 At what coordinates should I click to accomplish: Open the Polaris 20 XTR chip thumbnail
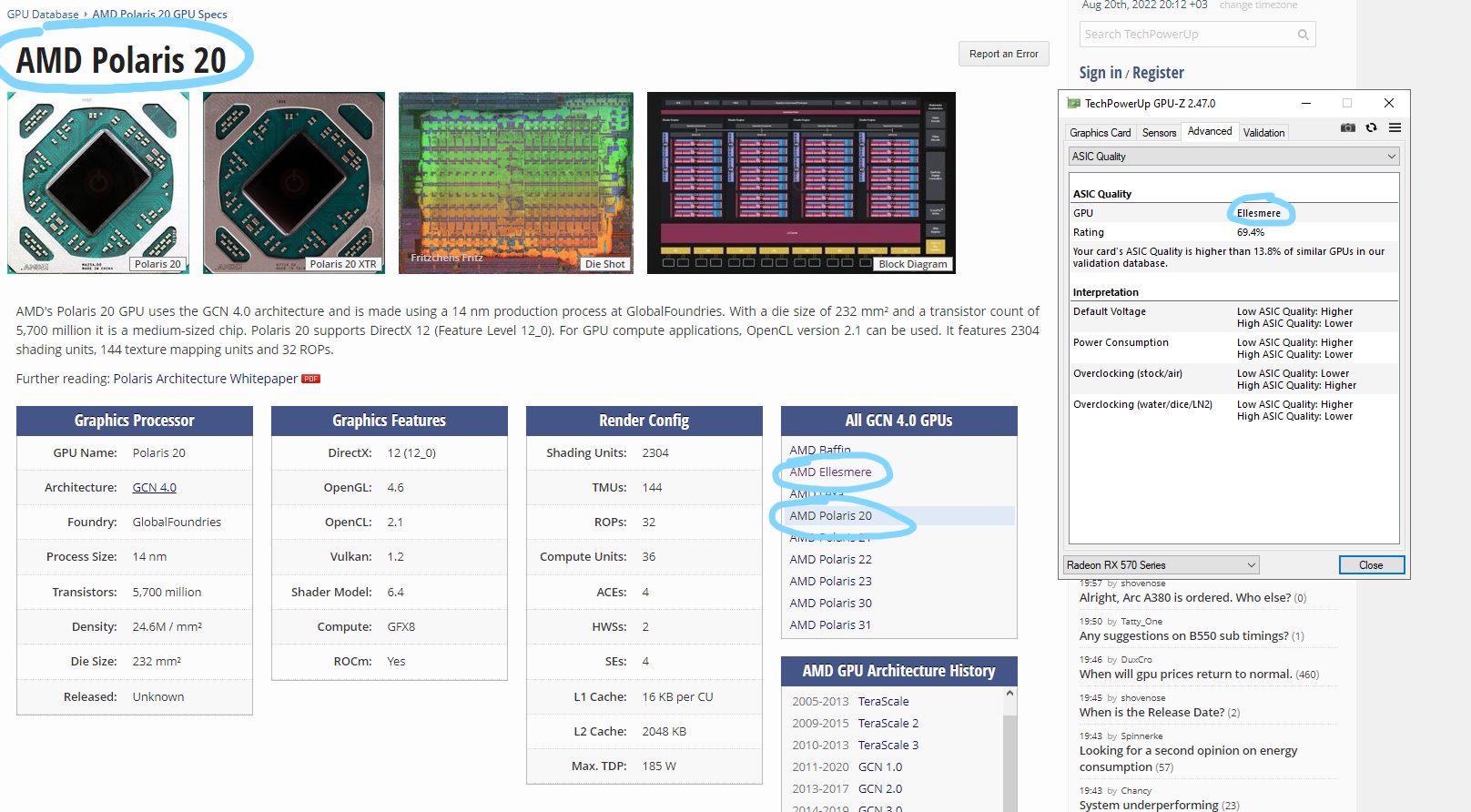coord(294,182)
